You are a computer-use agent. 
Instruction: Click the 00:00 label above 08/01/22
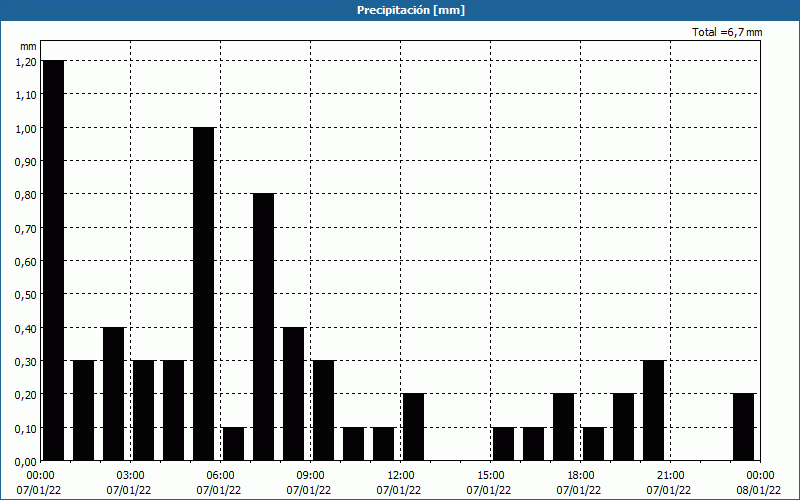point(760,476)
